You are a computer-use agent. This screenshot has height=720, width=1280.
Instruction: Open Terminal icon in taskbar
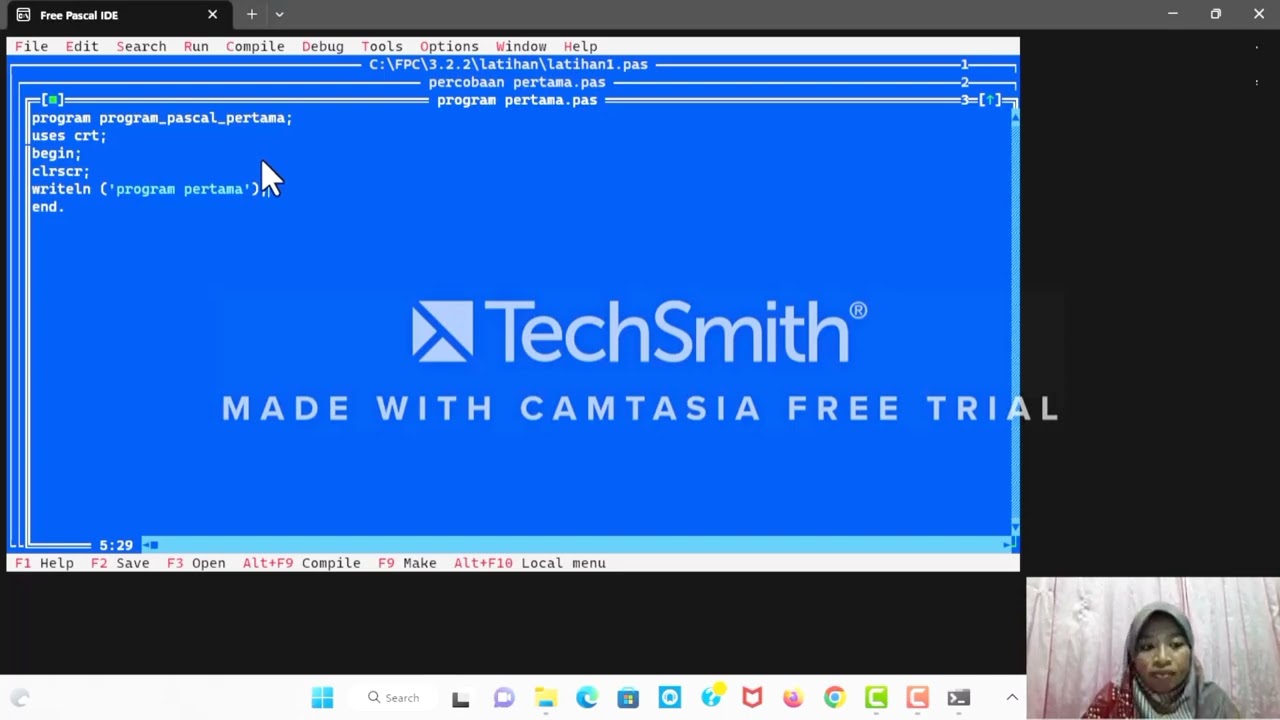click(958, 698)
